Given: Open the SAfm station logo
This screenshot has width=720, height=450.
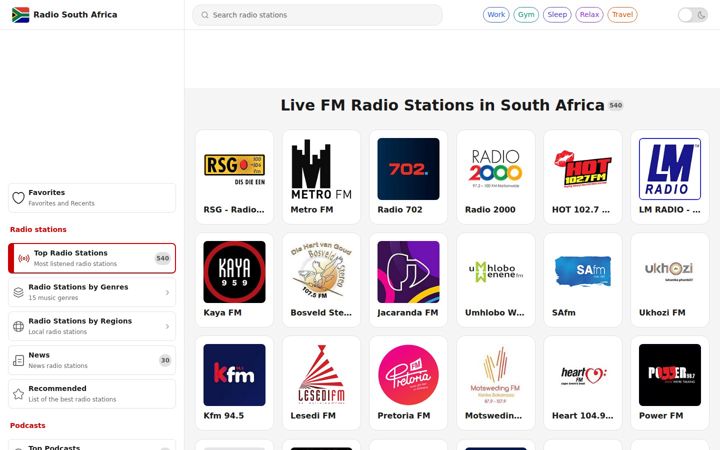Looking at the screenshot, I should point(583,272).
